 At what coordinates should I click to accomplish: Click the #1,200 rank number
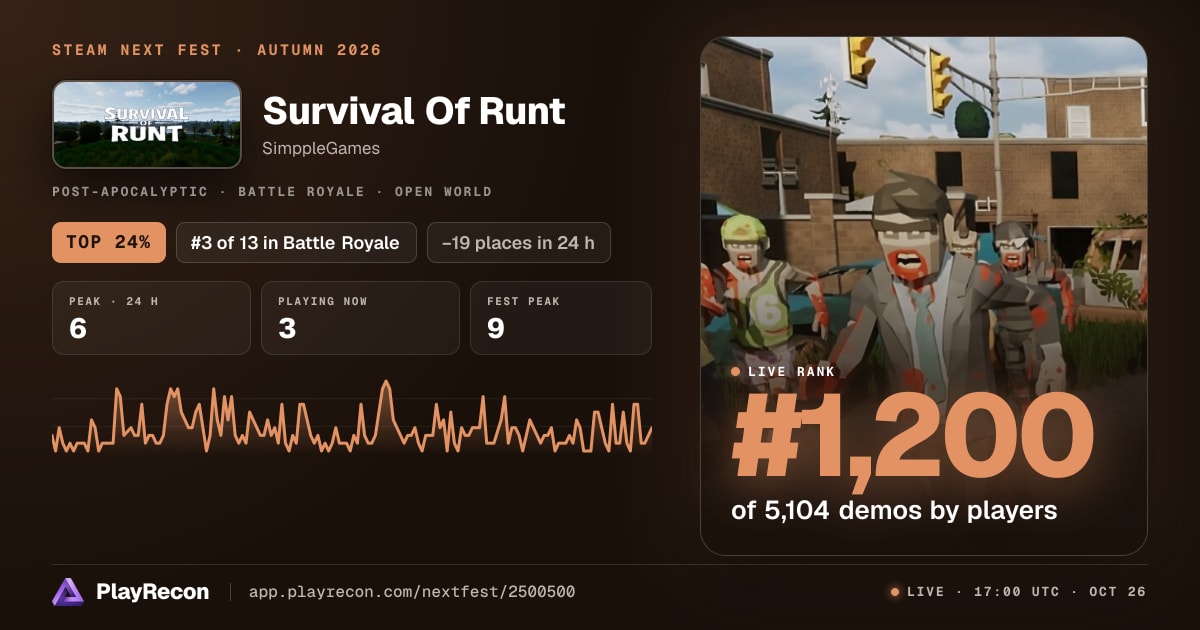(912, 437)
